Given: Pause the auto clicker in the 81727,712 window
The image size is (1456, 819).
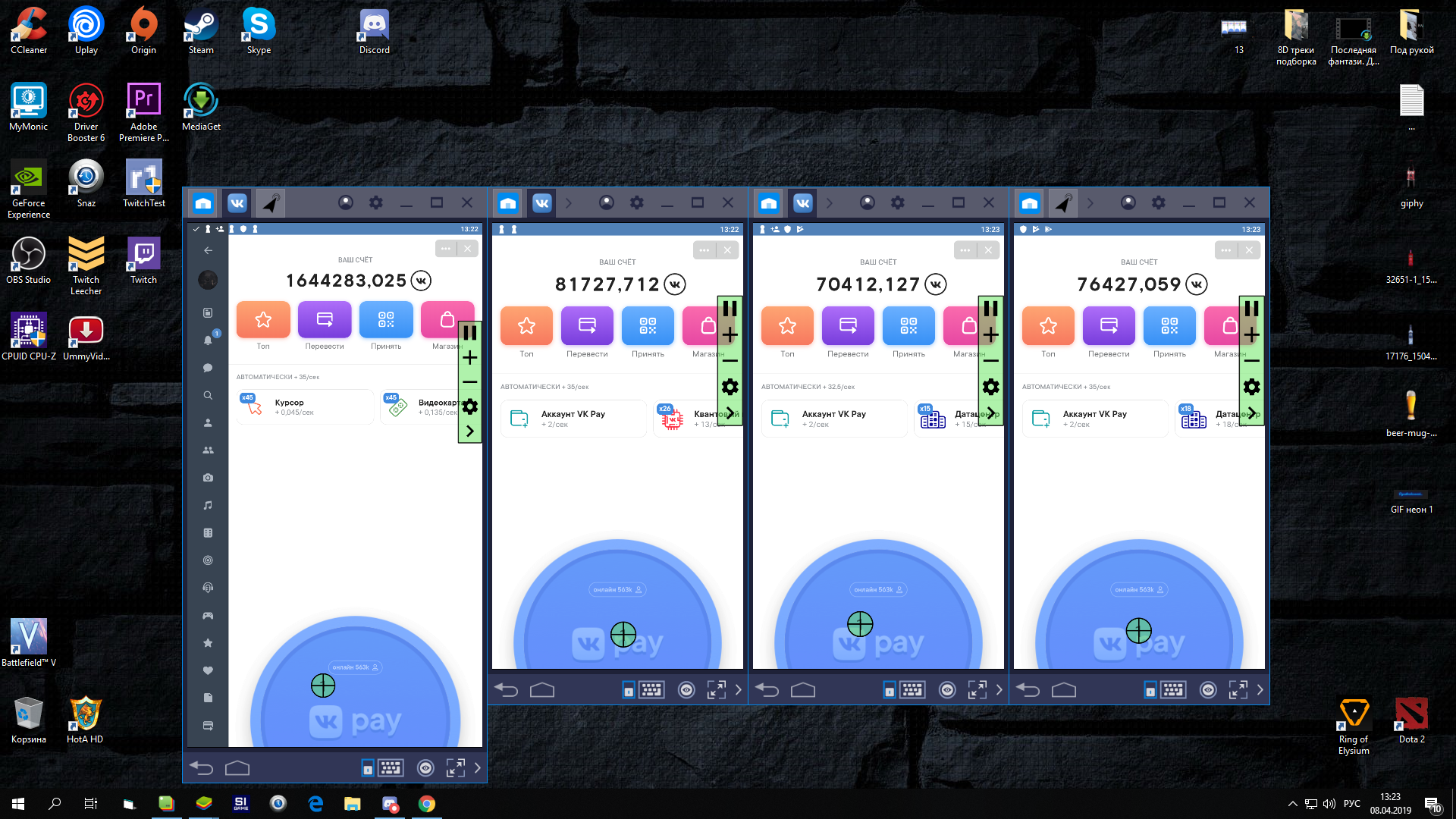Looking at the screenshot, I should pyautogui.click(x=730, y=309).
